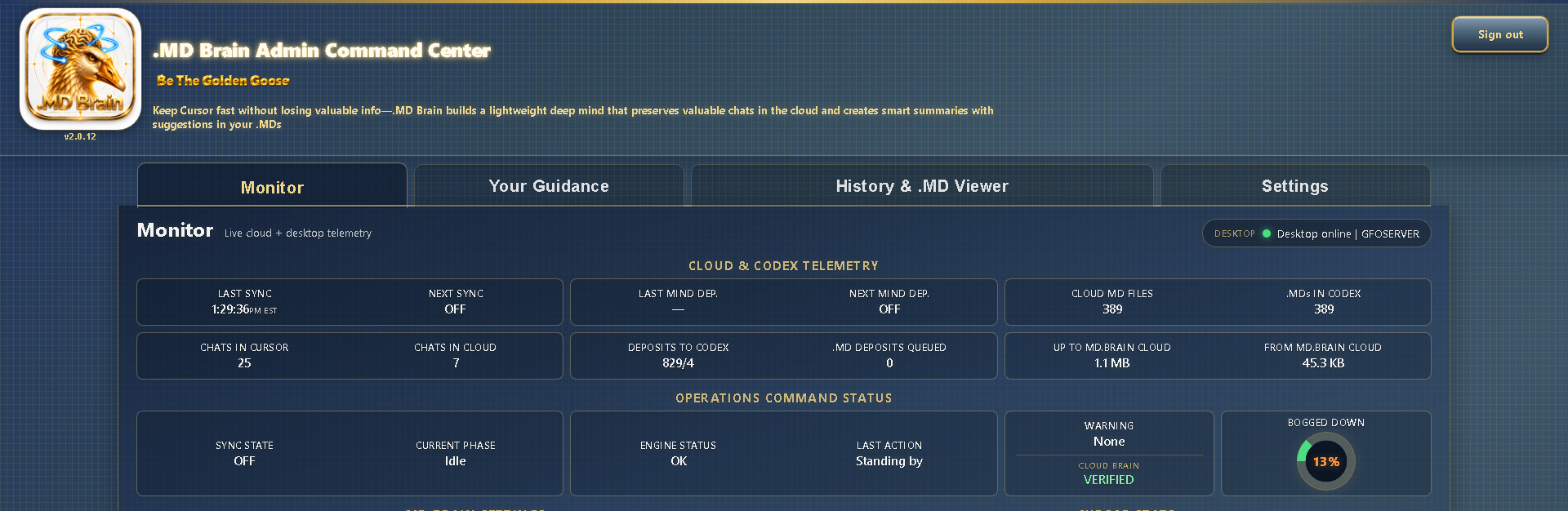Switch to the Your Guidance tab
Screen dimensions: 1568x511
click(x=549, y=186)
